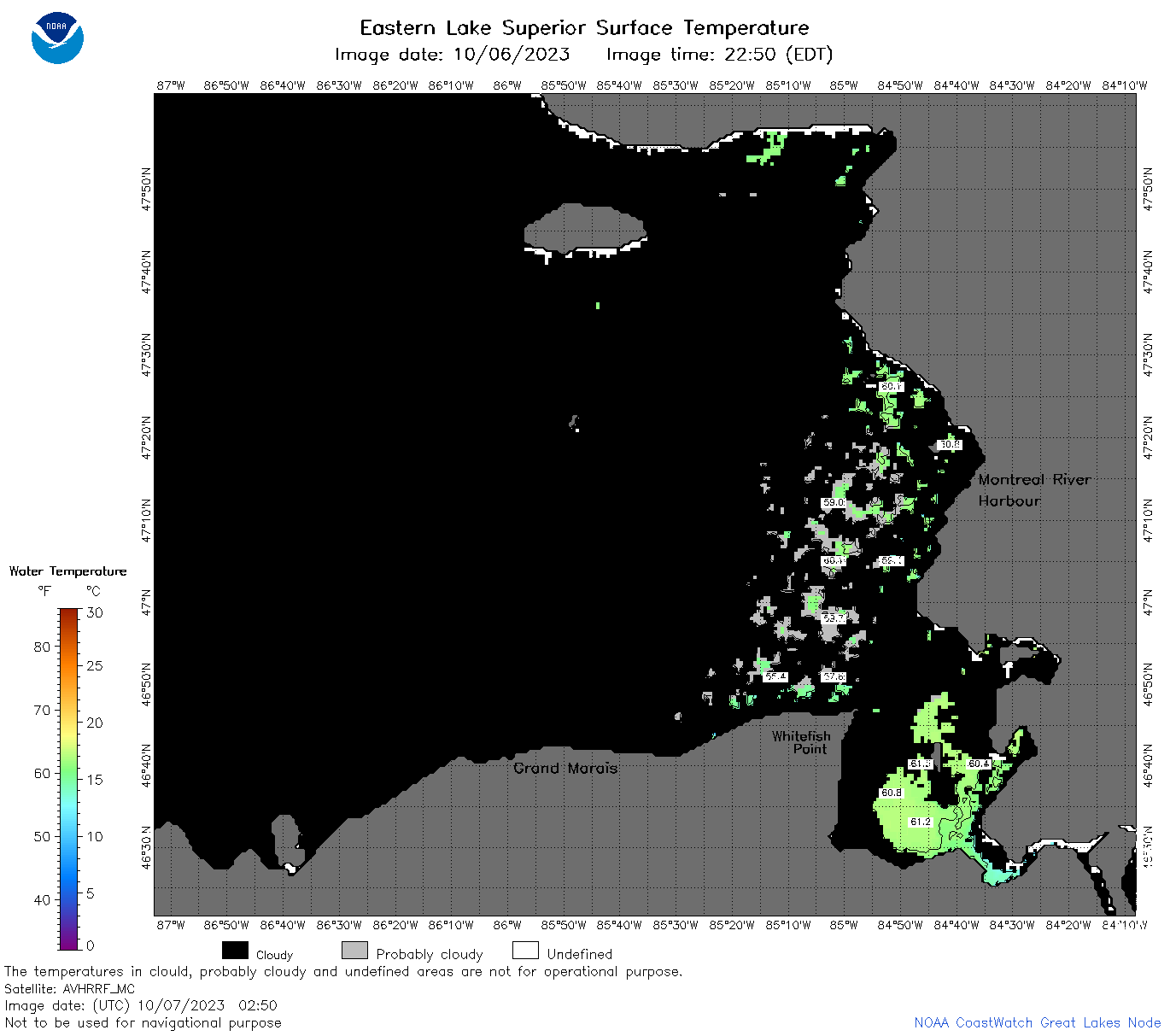Viewport: 1170px width, 1036px height.
Task: Click the 47°30'N label on right axis
Action: (1148, 354)
